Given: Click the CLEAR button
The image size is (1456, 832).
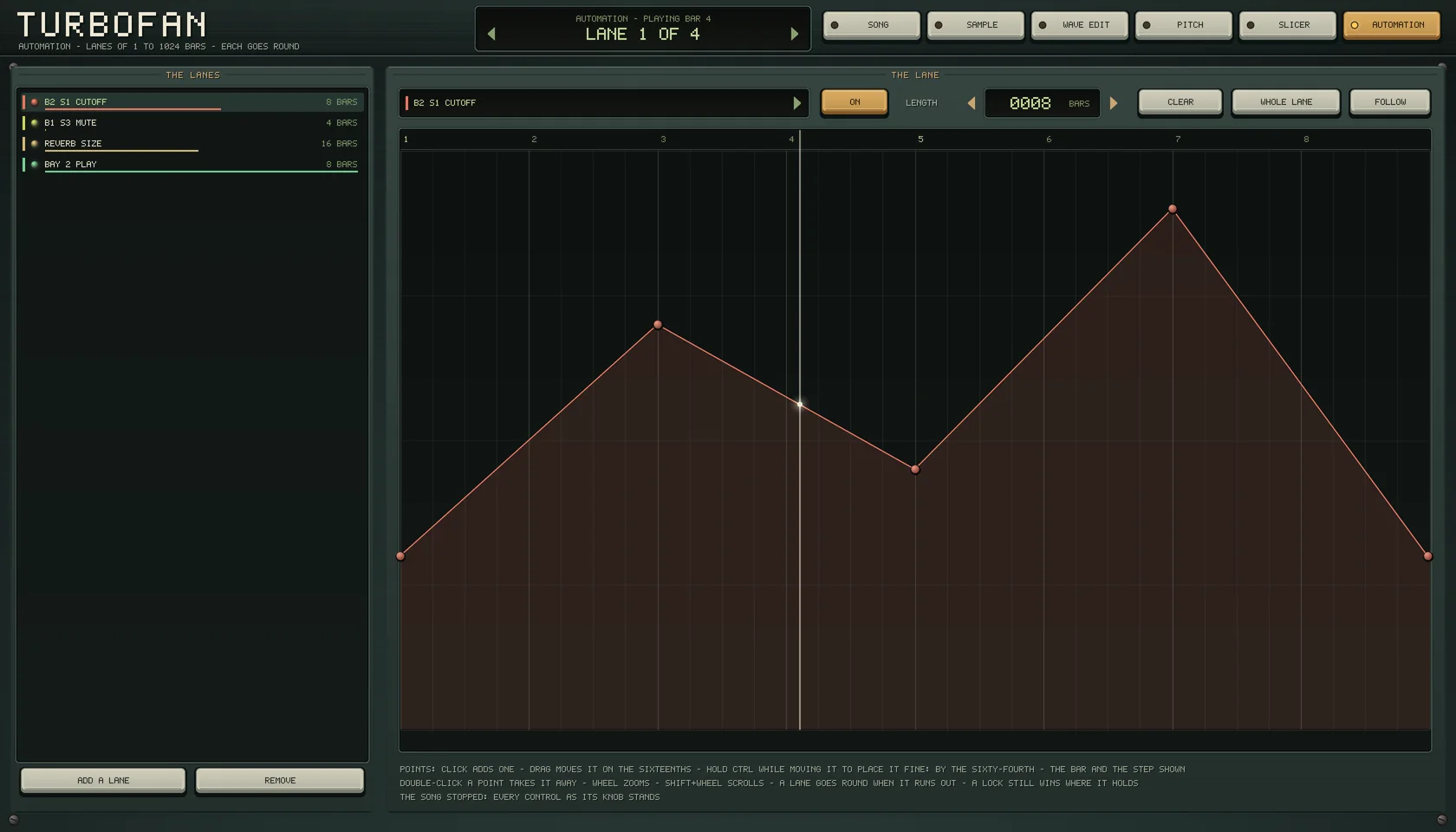Looking at the screenshot, I should tap(1180, 102).
